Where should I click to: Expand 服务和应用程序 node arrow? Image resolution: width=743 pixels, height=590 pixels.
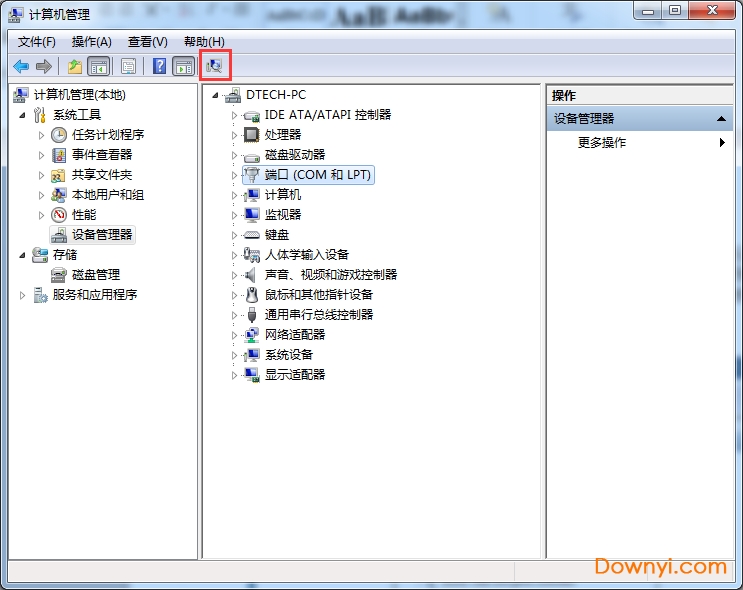(x=22, y=295)
